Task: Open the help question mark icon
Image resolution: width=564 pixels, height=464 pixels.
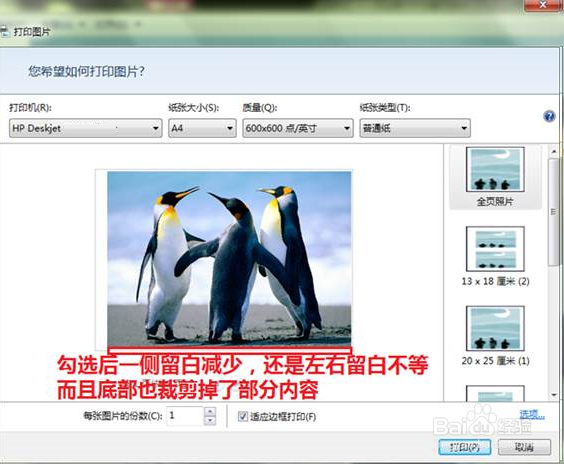Action: pos(549,116)
